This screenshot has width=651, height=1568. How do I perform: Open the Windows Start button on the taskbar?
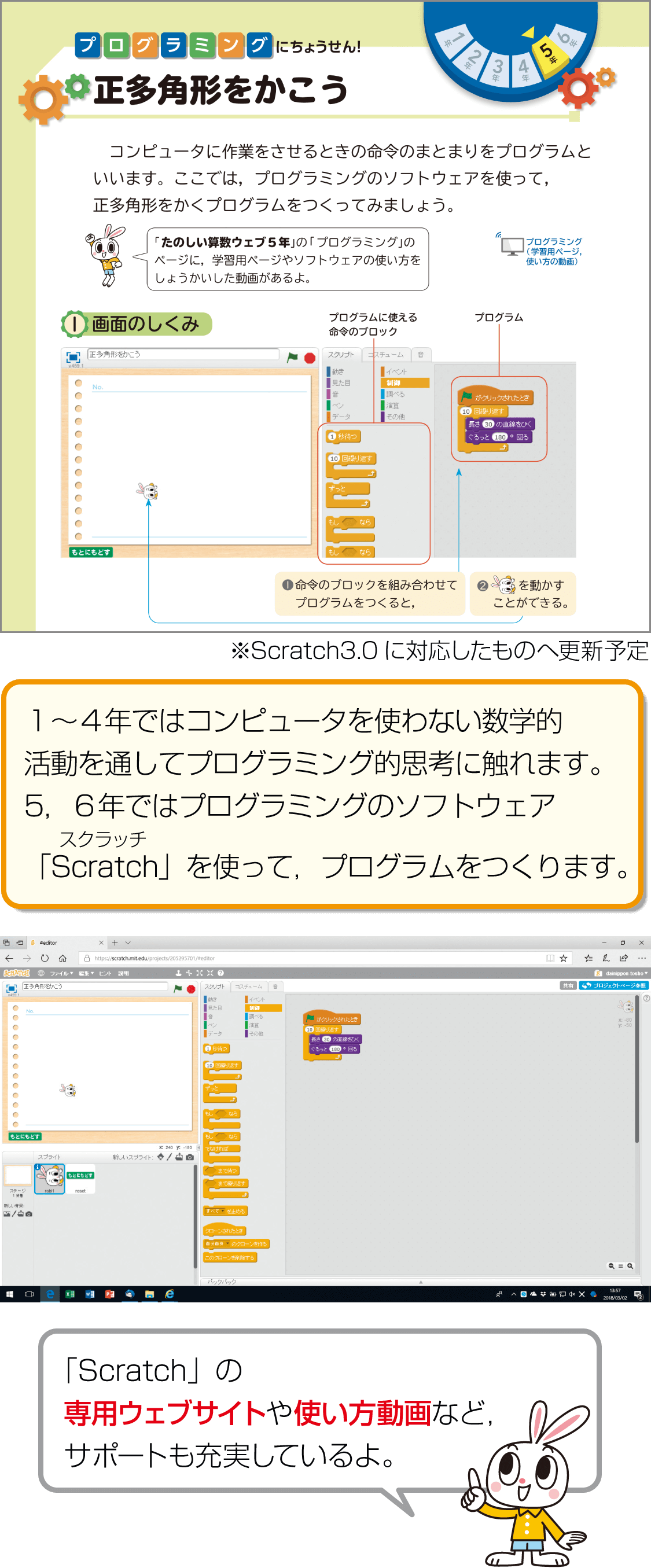[10, 1294]
